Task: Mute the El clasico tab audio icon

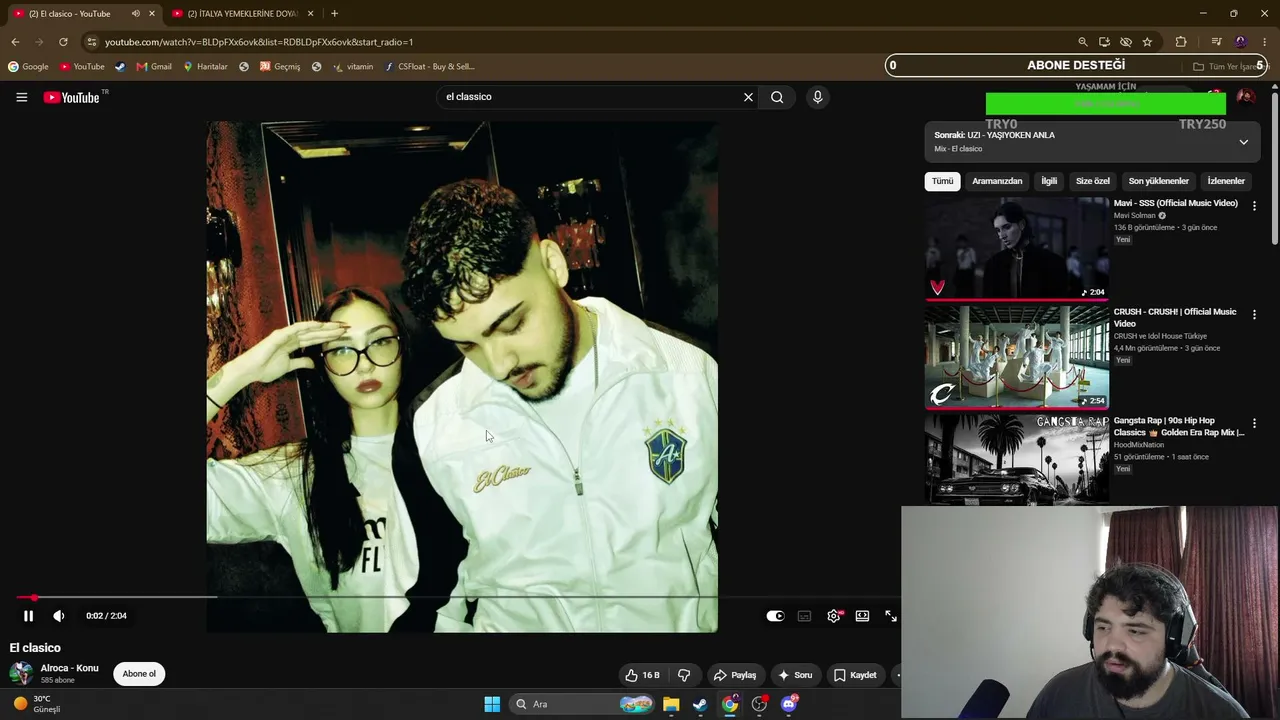Action: (135, 14)
